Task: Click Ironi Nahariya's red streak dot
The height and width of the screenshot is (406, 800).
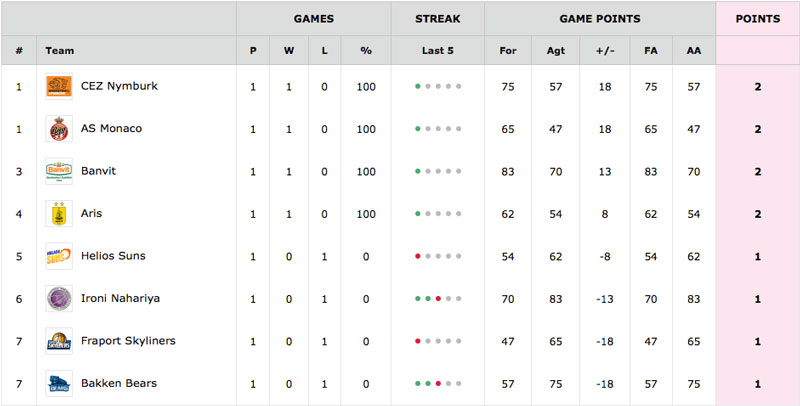Action: tap(438, 298)
